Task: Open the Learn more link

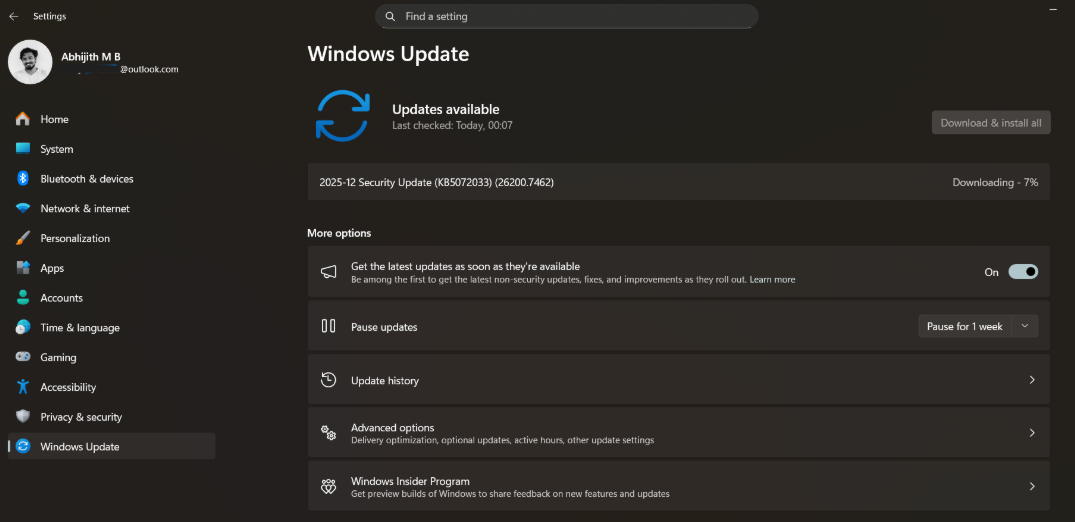Action: (x=772, y=280)
